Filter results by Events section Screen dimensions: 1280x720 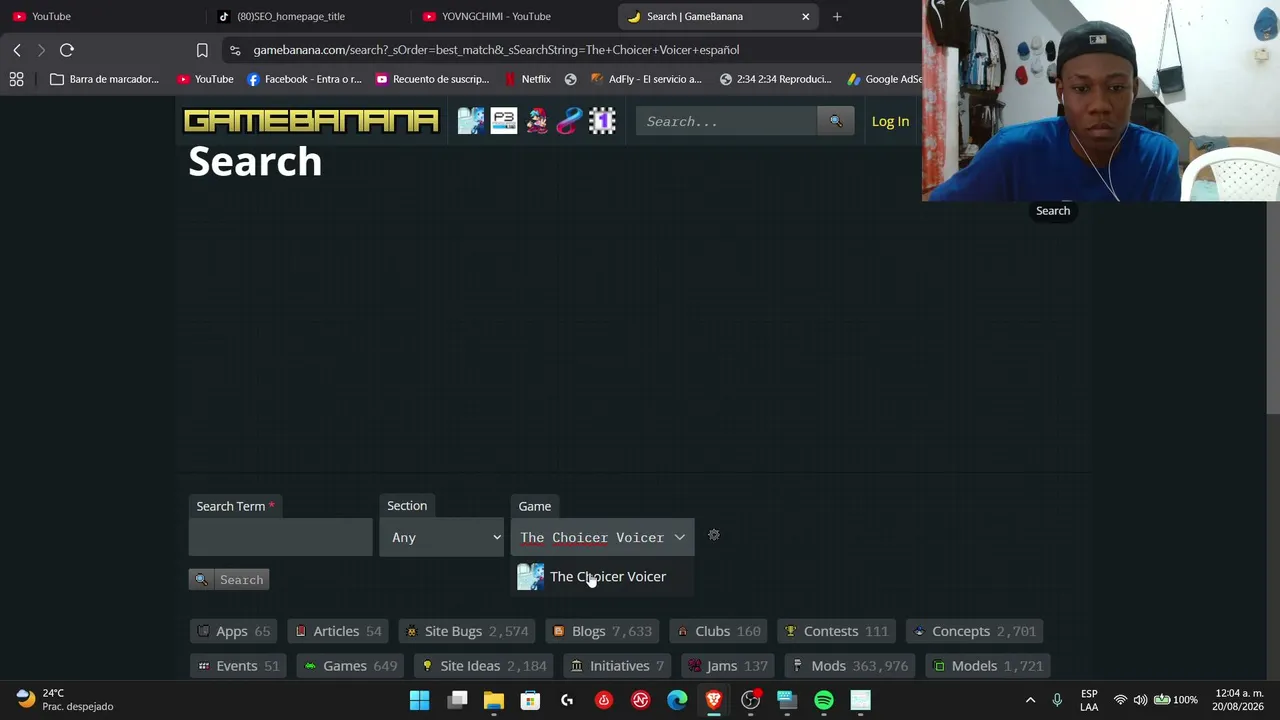coord(238,666)
